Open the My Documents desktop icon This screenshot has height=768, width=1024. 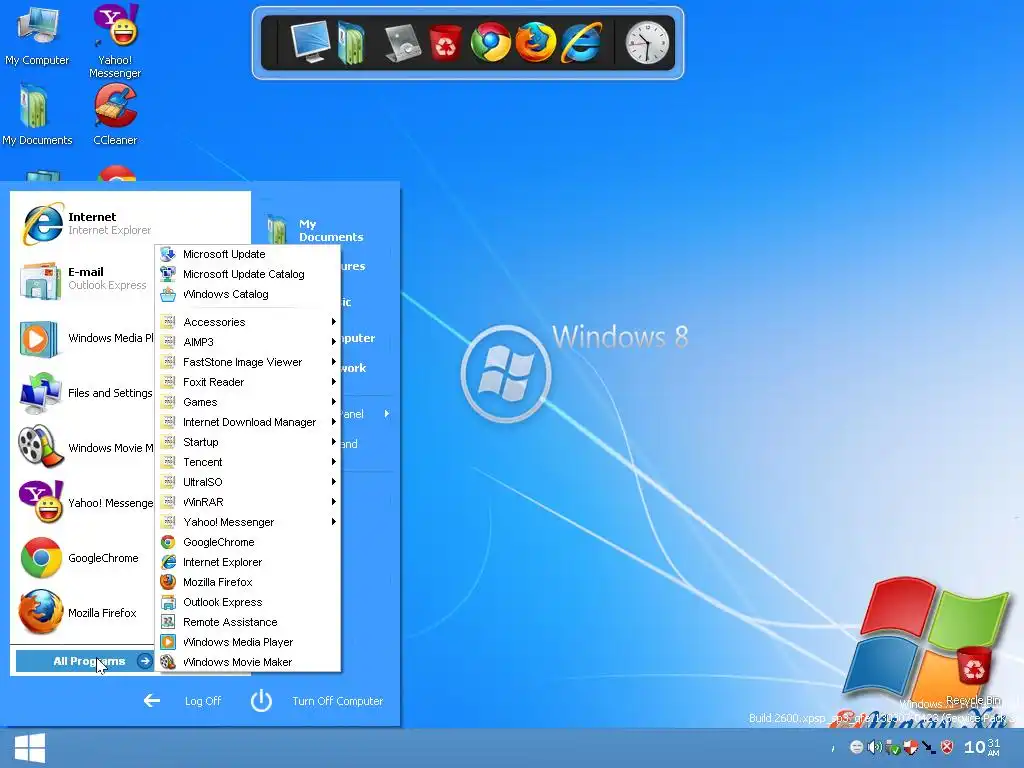37,115
